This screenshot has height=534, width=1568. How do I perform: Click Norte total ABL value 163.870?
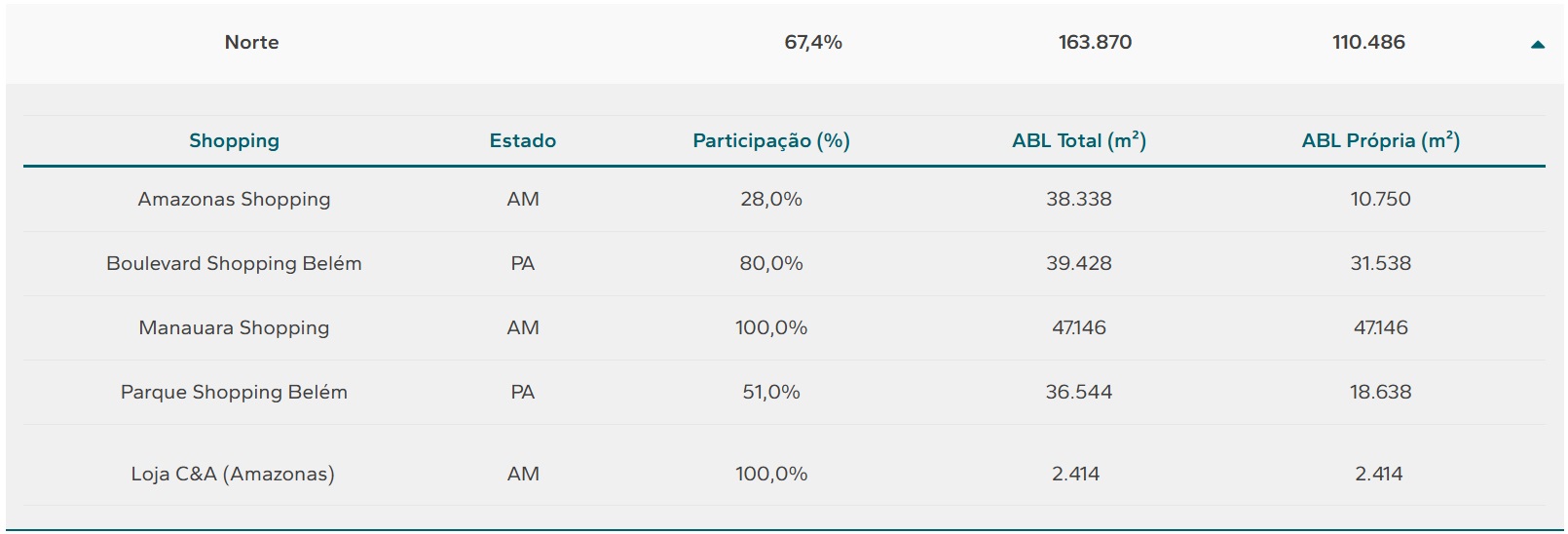pyautogui.click(x=1095, y=42)
